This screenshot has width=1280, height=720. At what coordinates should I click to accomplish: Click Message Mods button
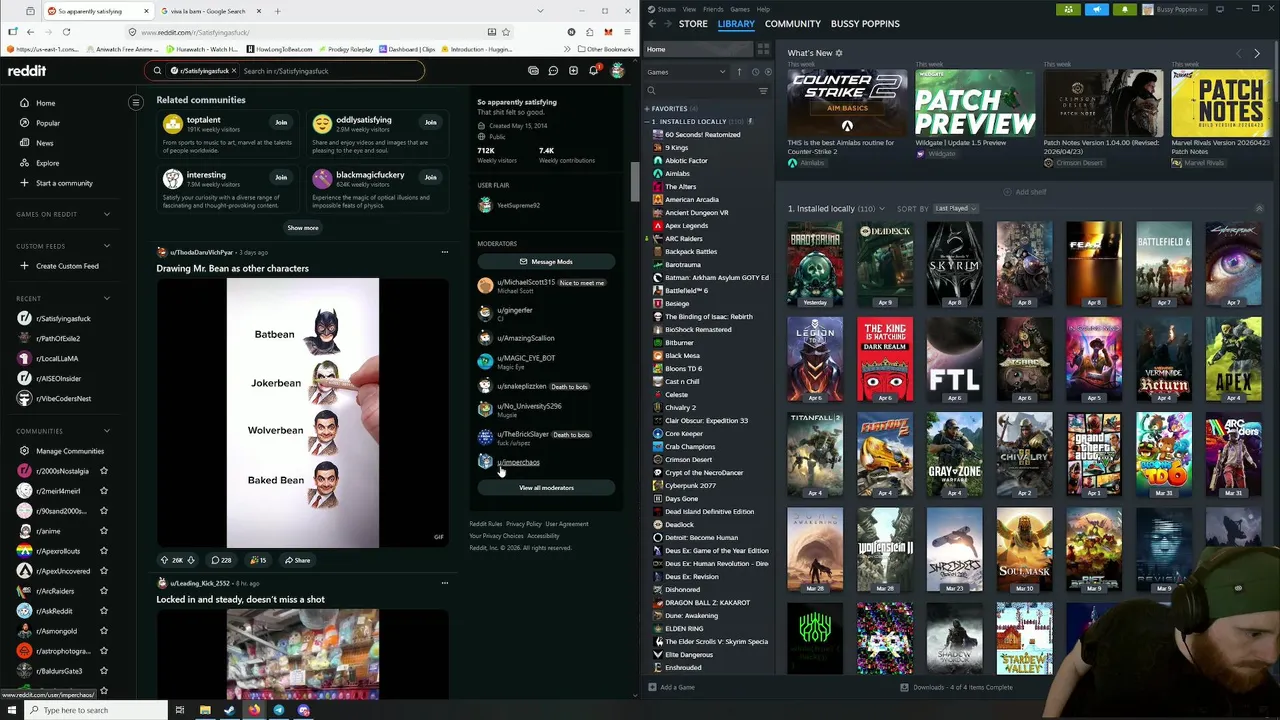coord(546,262)
